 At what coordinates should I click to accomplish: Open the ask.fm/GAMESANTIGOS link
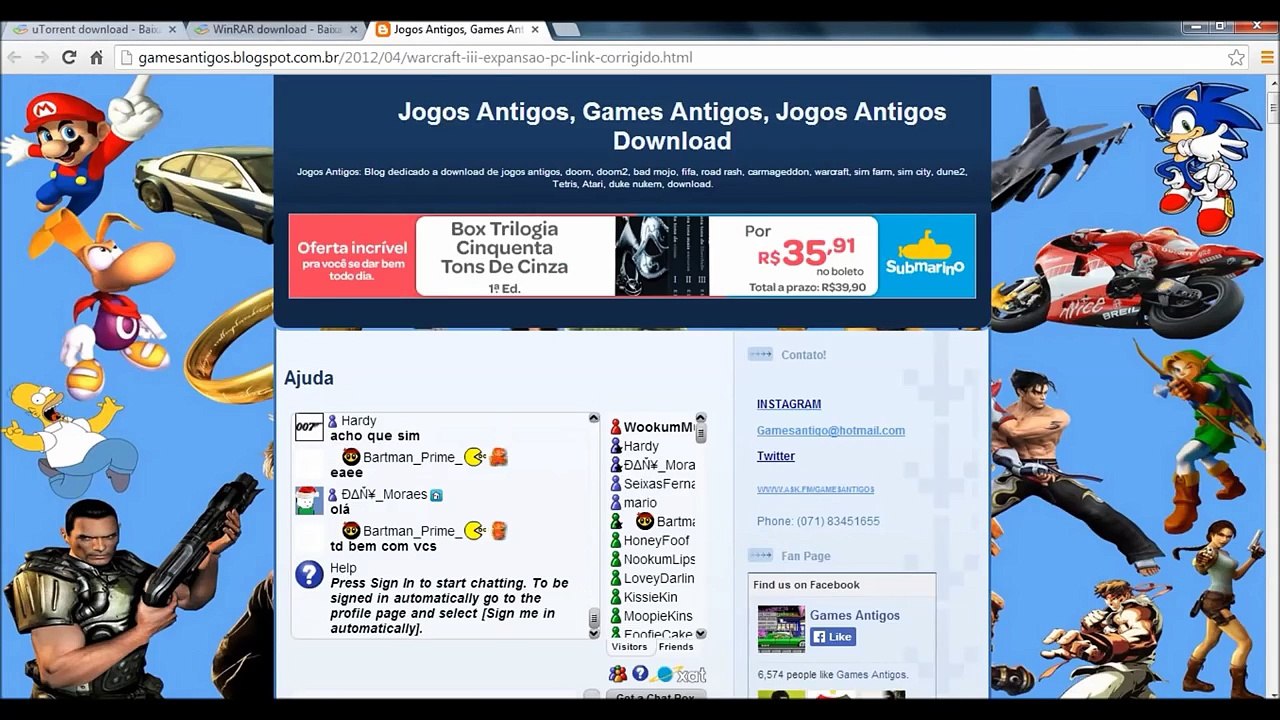pyautogui.click(x=816, y=489)
